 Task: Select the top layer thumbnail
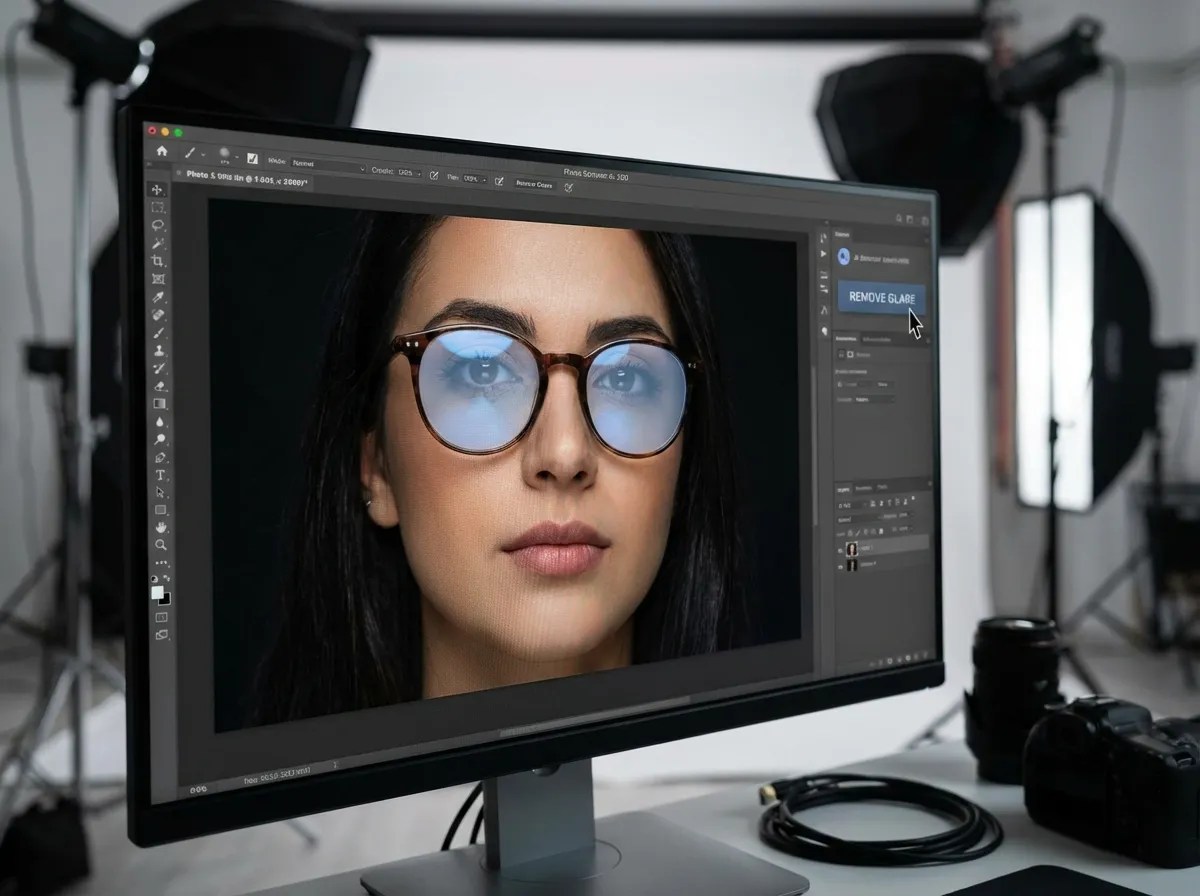pyautogui.click(x=852, y=549)
